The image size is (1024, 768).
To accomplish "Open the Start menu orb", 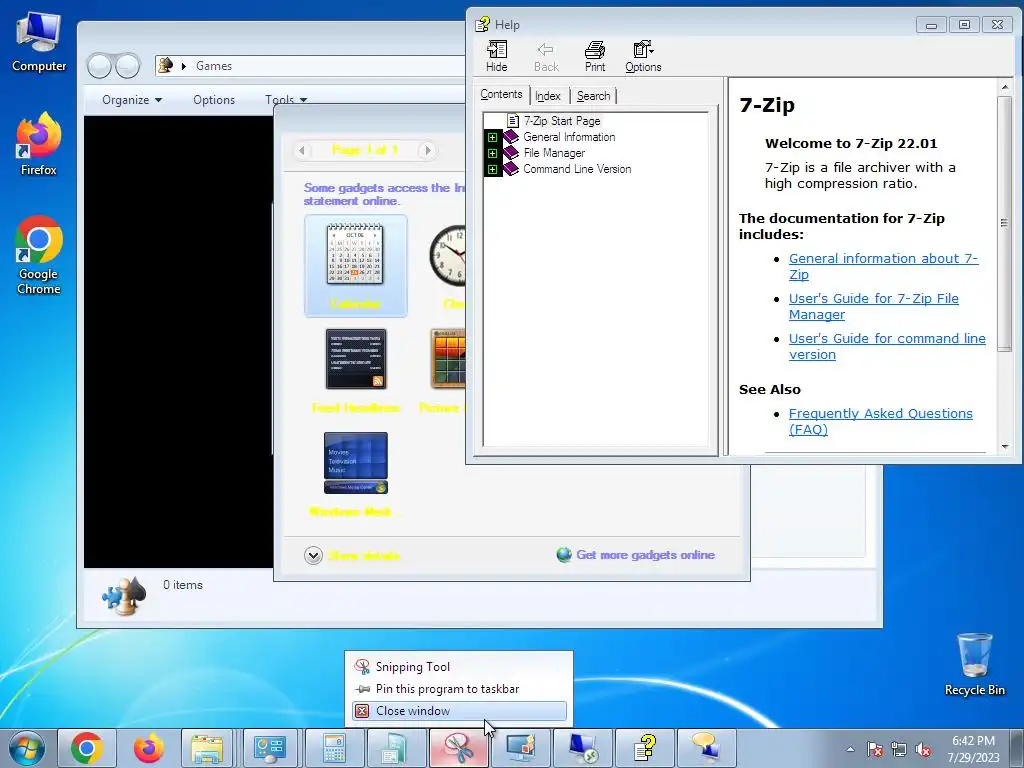I will pyautogui.click(x=27, y=748).
